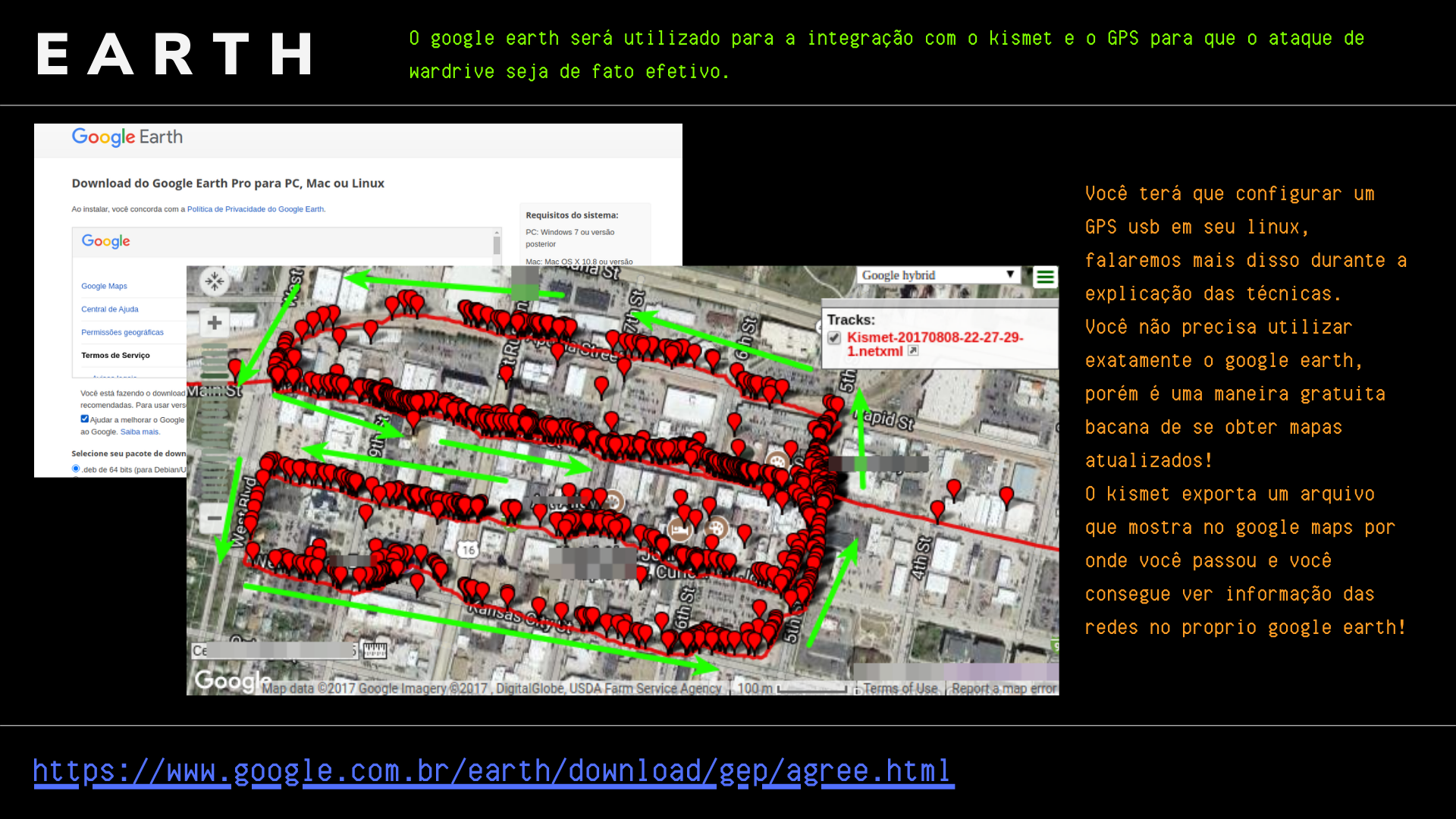Open Central de Ajuda sidebar item

110,309
